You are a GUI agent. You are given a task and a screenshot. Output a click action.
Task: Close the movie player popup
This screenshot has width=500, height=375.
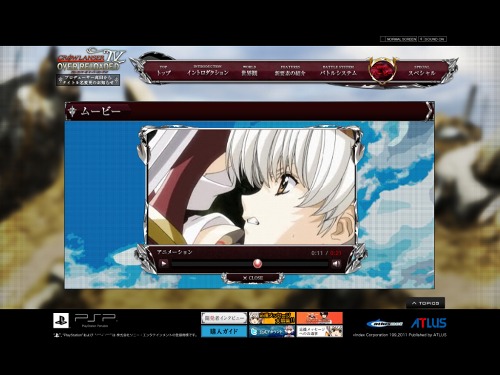pos(253,278)
